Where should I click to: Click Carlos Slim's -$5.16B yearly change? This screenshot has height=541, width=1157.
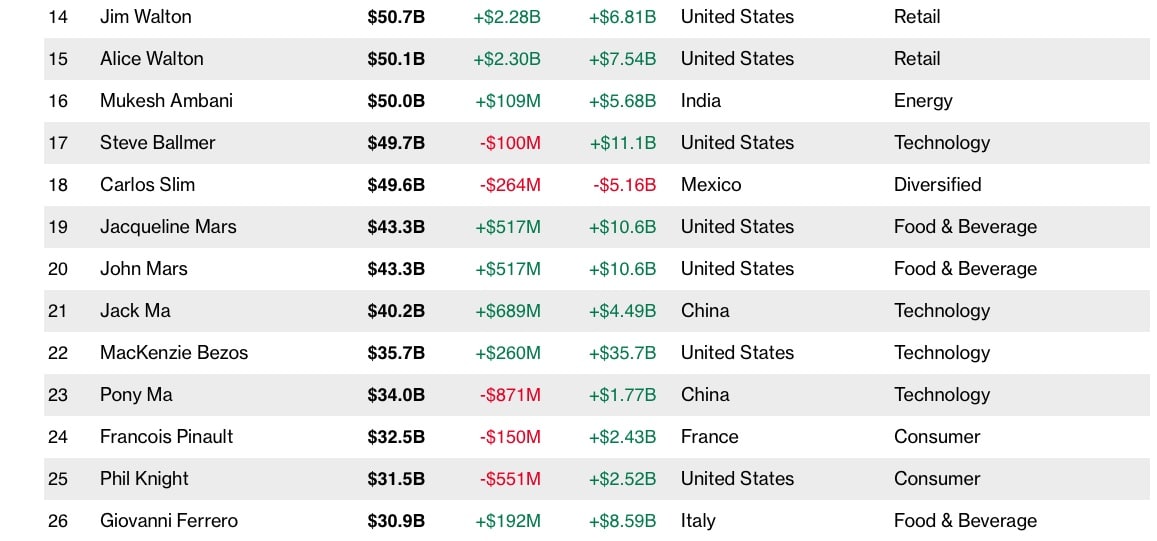[x=624, y=185]
